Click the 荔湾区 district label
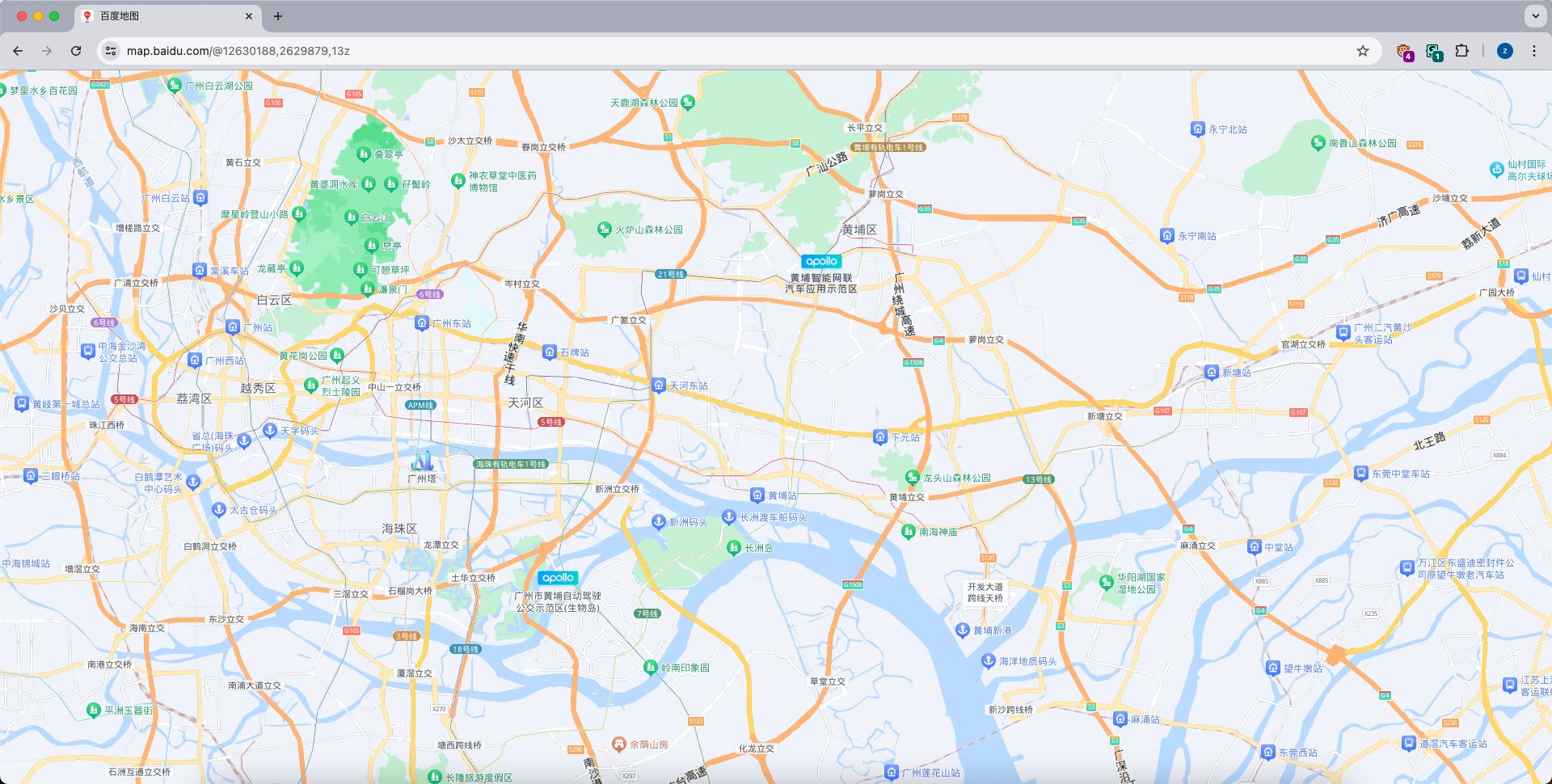 click(194, 398)
